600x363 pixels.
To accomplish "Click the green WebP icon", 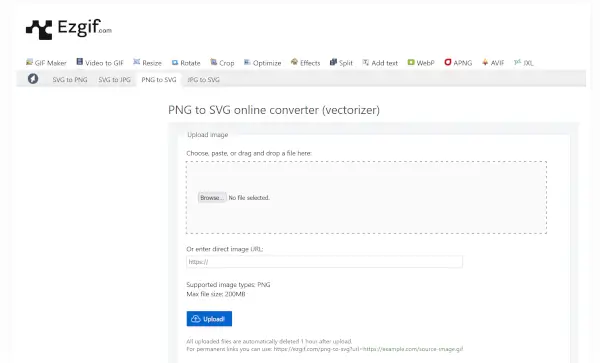I will [411, 62].
